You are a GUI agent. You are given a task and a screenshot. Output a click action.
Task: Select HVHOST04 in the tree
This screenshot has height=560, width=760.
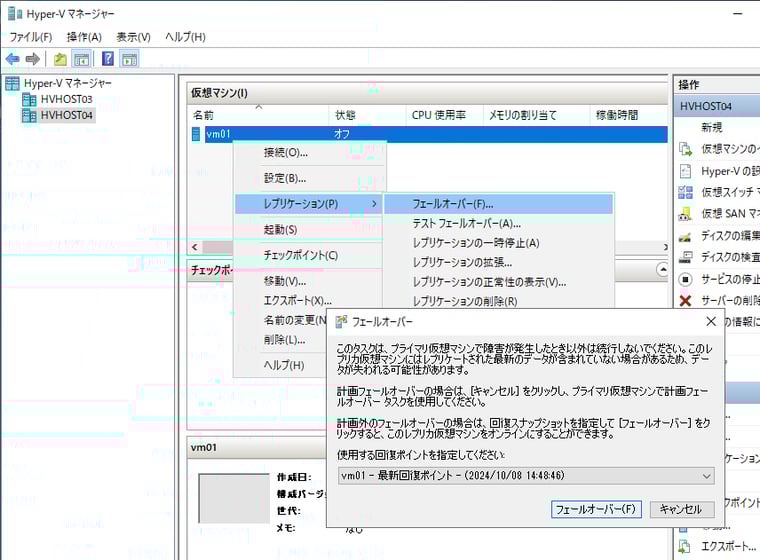[x=66, y=115]
